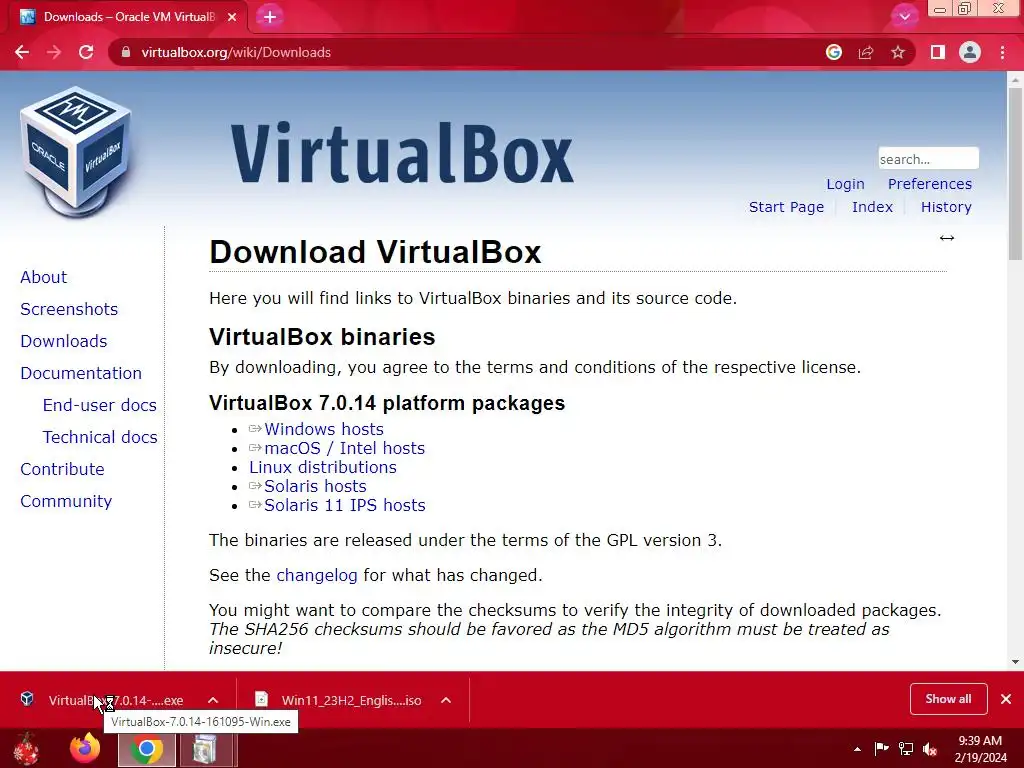1024x768 pixels.
Task: Go back to the previous page
Action: [x=22, y=52]
